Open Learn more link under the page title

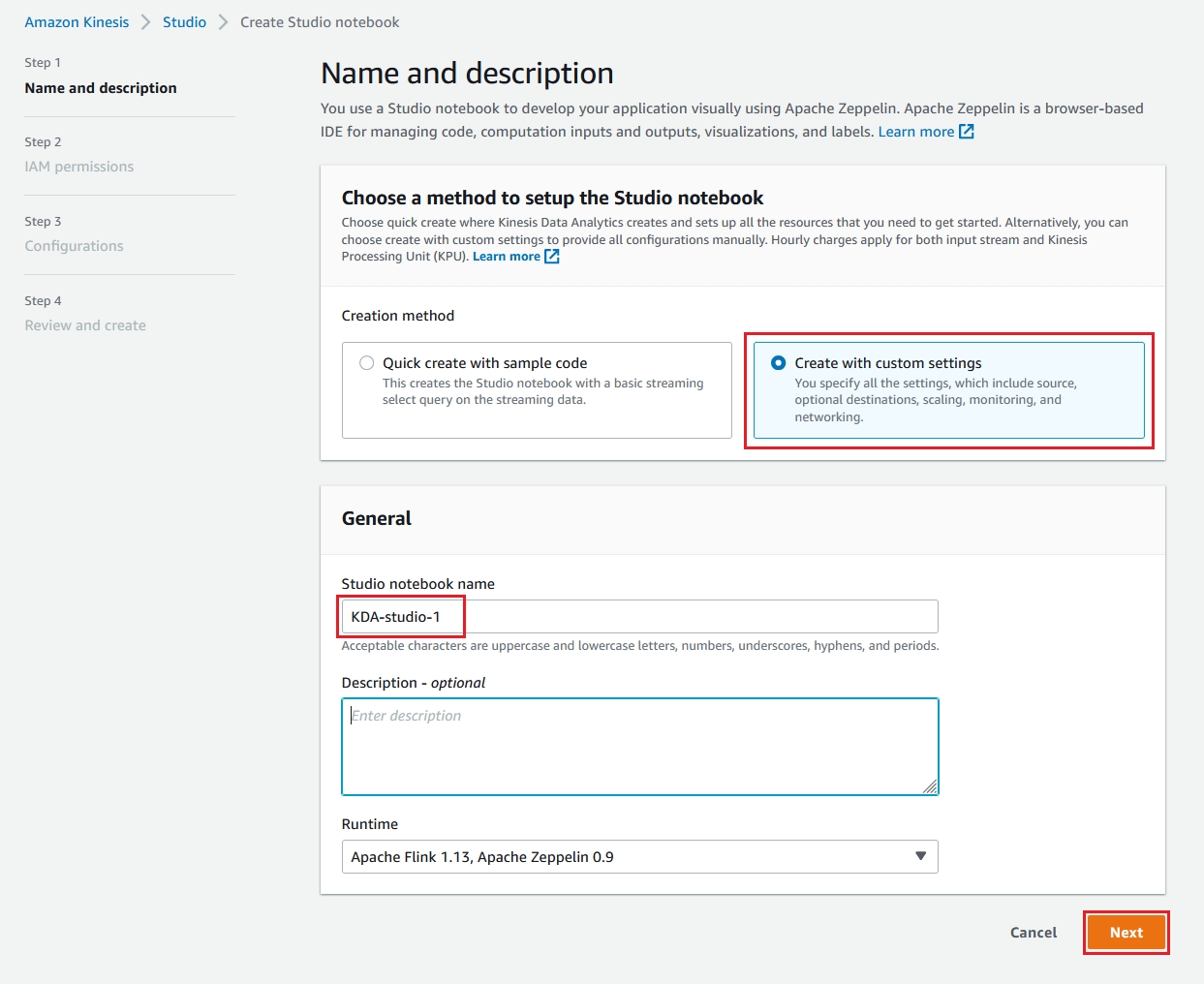click(915, 132)
